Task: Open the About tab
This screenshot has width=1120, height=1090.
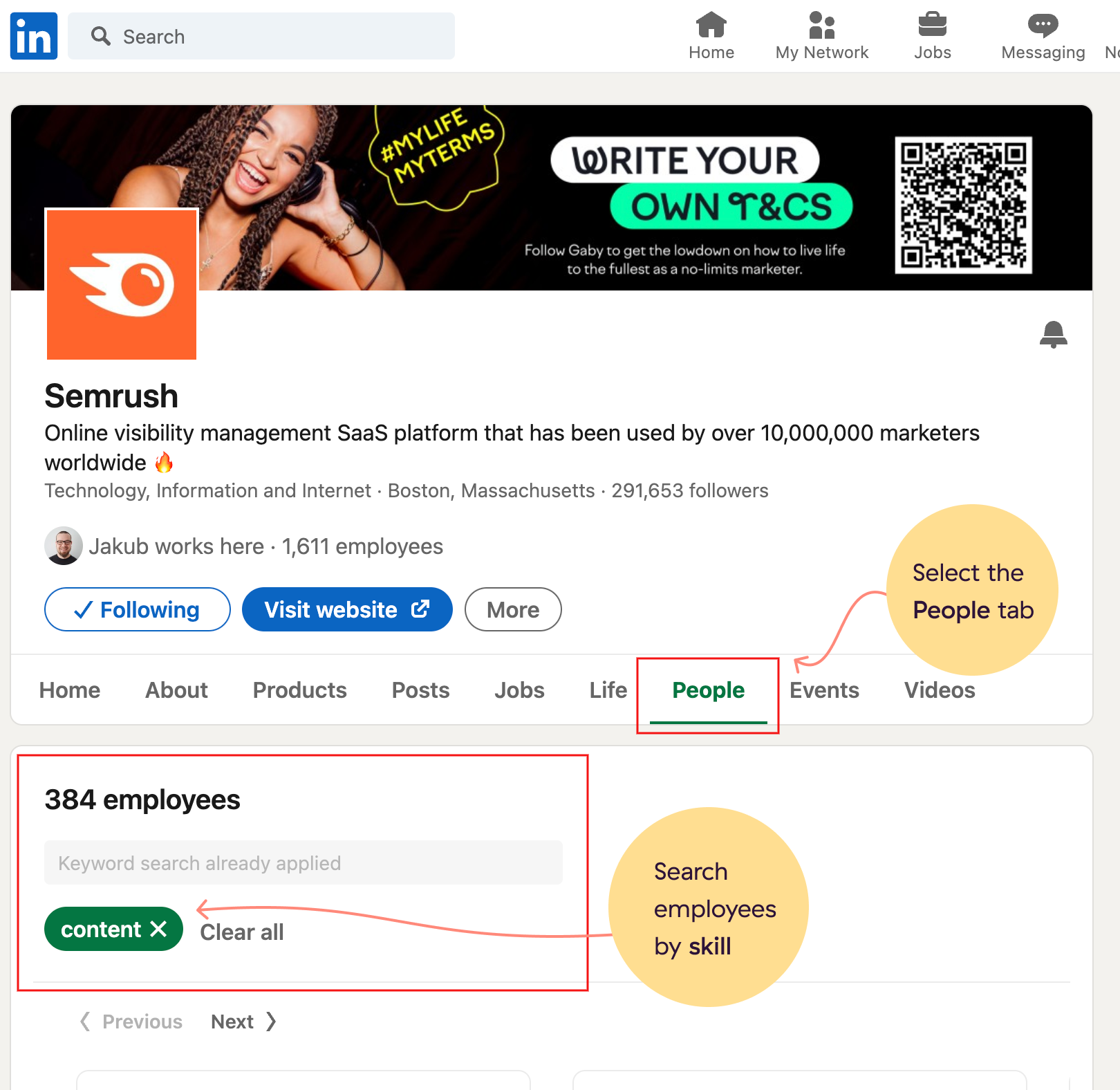Action: [x=176, y=690]
